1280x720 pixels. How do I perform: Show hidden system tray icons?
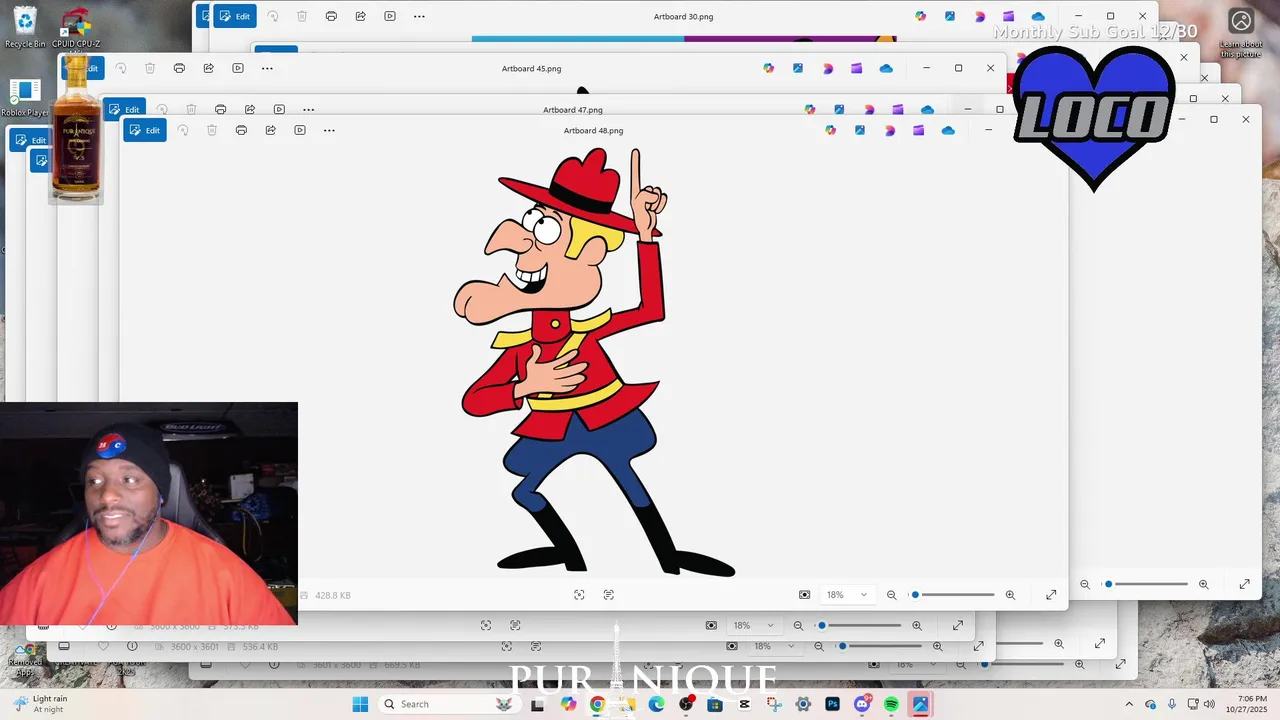[x=1129, y=704]
